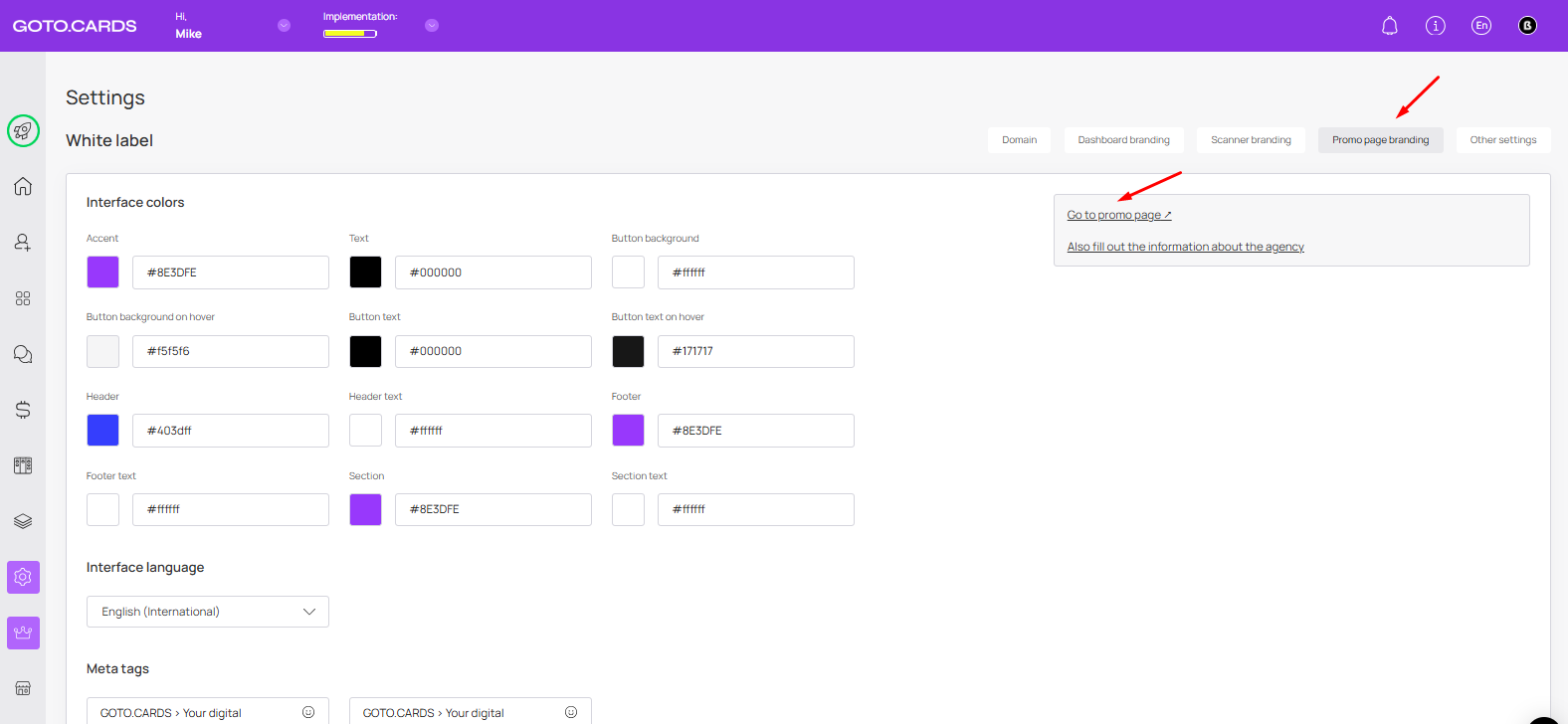Open the add user icon in the sidebar

(x=23, y=243)
